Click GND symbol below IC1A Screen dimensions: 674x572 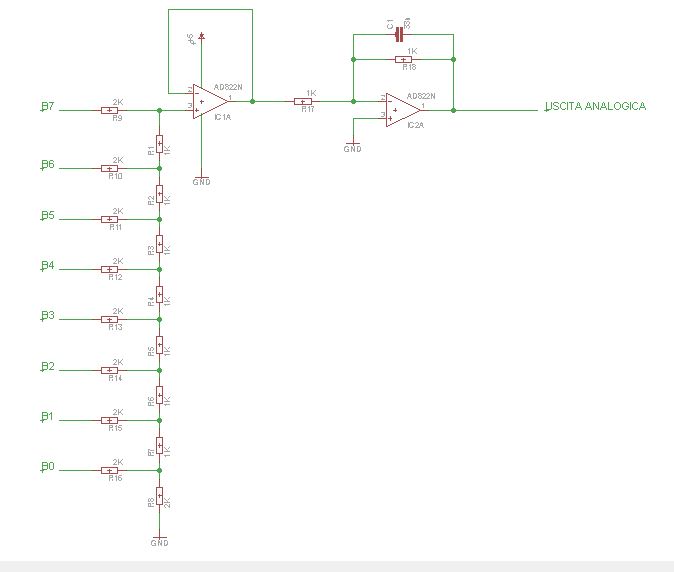202,180
